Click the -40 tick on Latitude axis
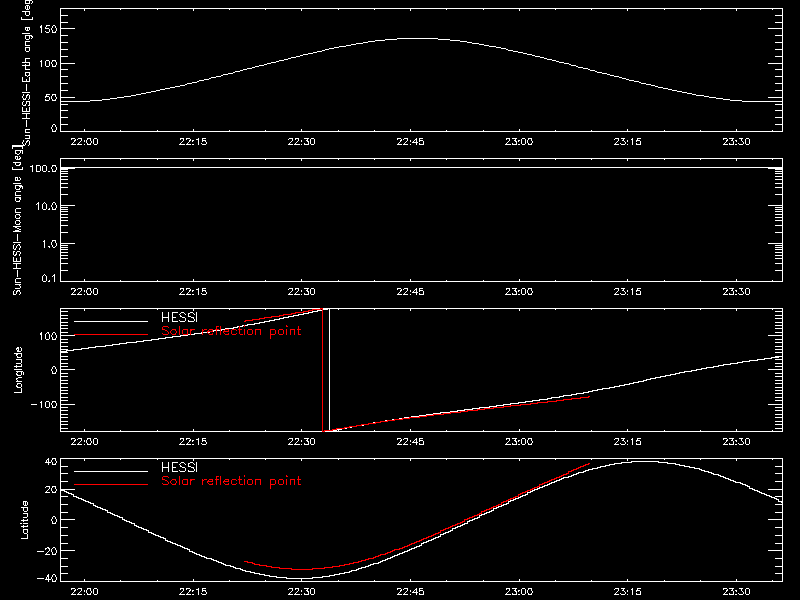800x600 pixels. coord(47,578)
